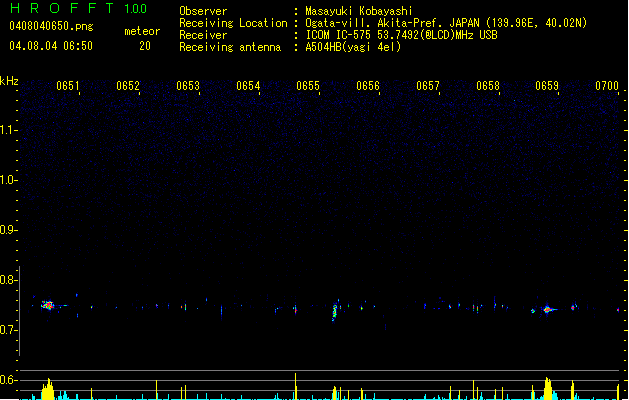Click the tall yellow power spike before 0655

pyautogui.click(x=296, y=386)
